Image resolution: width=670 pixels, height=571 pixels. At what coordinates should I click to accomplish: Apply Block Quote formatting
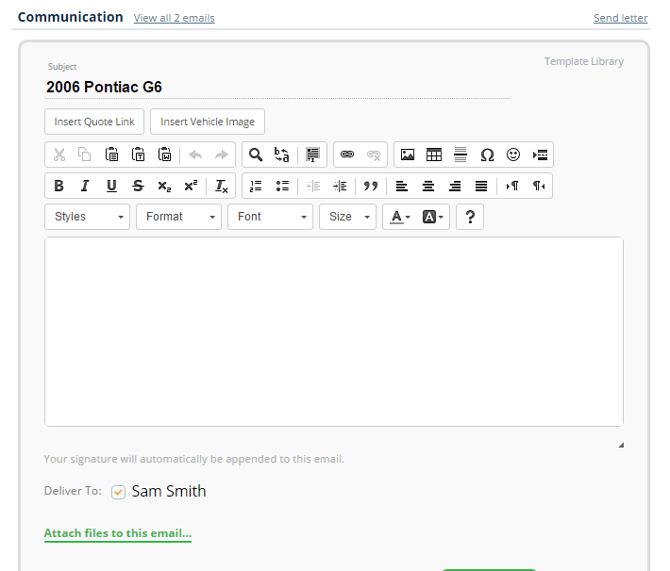(370, 186)
